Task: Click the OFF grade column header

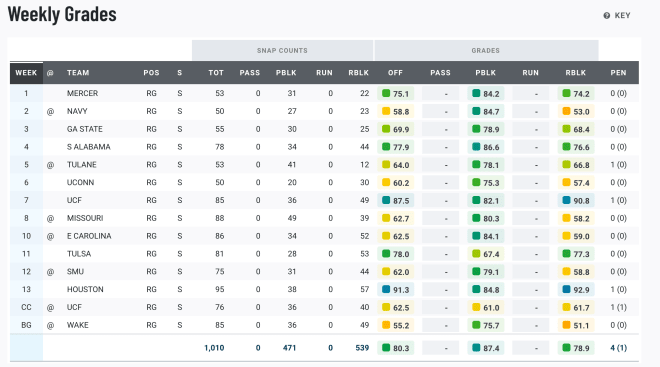Action: click(x=395, y=73)
